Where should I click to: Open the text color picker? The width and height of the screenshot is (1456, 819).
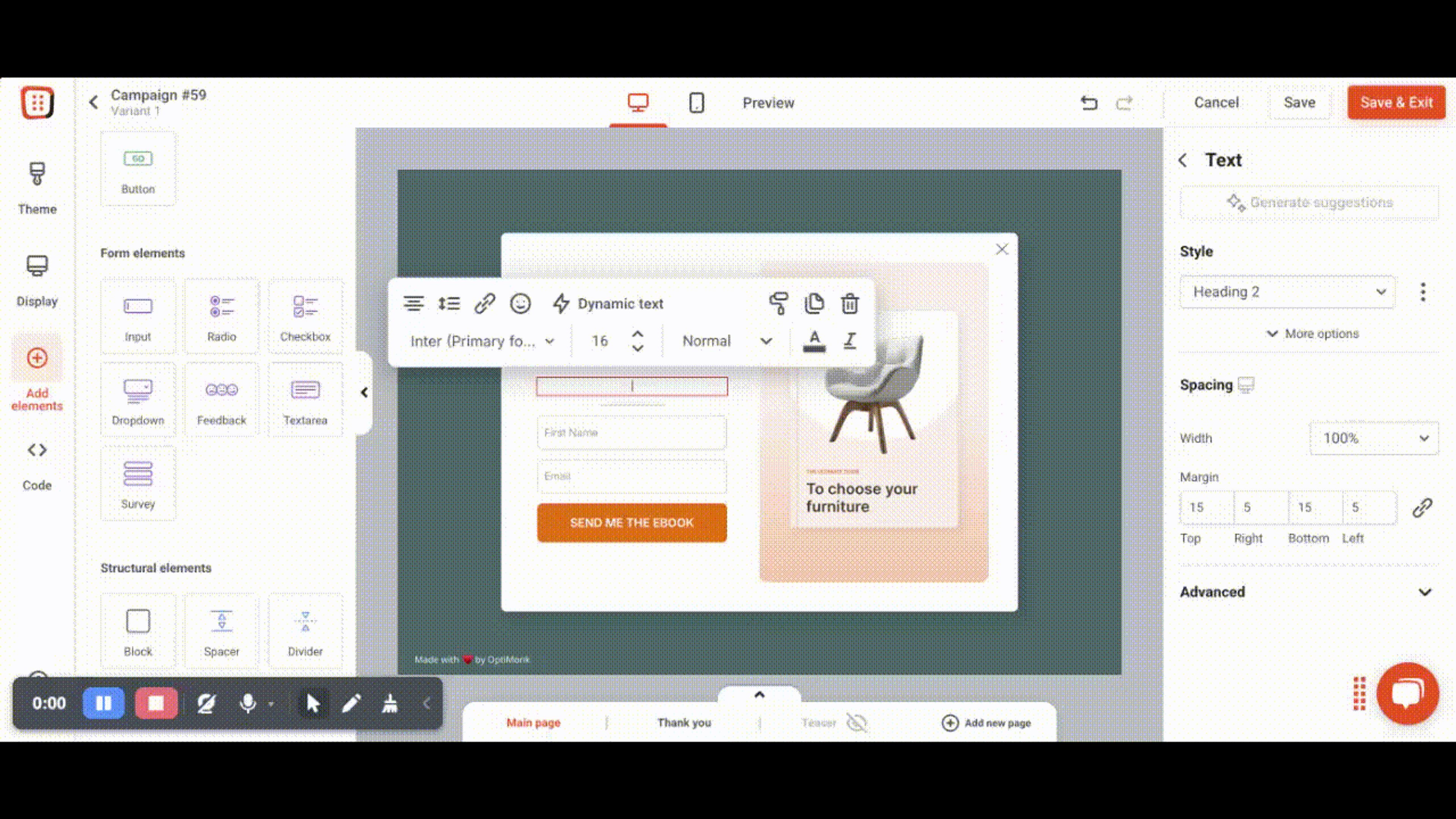[814, 341]
